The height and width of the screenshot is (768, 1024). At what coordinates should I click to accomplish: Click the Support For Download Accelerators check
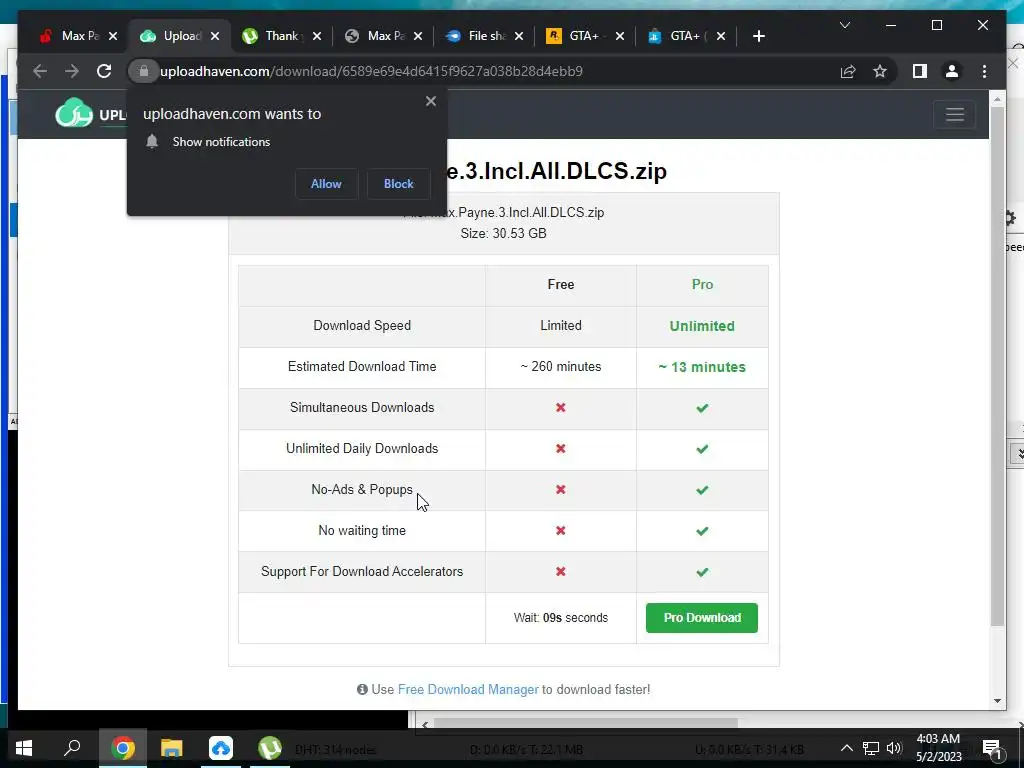(702, 572)
